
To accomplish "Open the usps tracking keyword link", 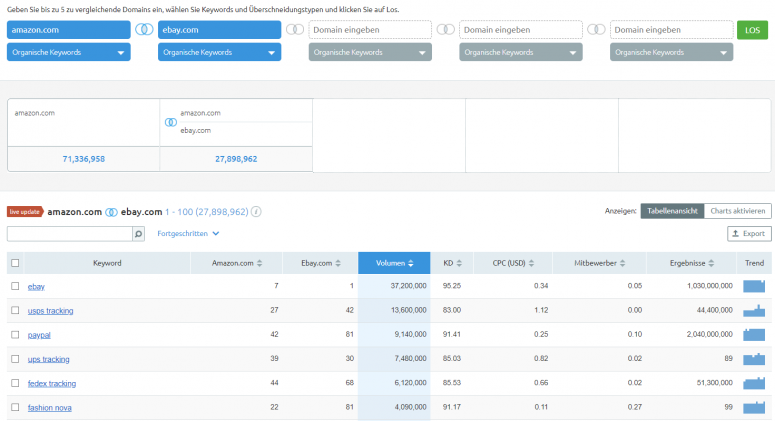I will pos(50,311).
